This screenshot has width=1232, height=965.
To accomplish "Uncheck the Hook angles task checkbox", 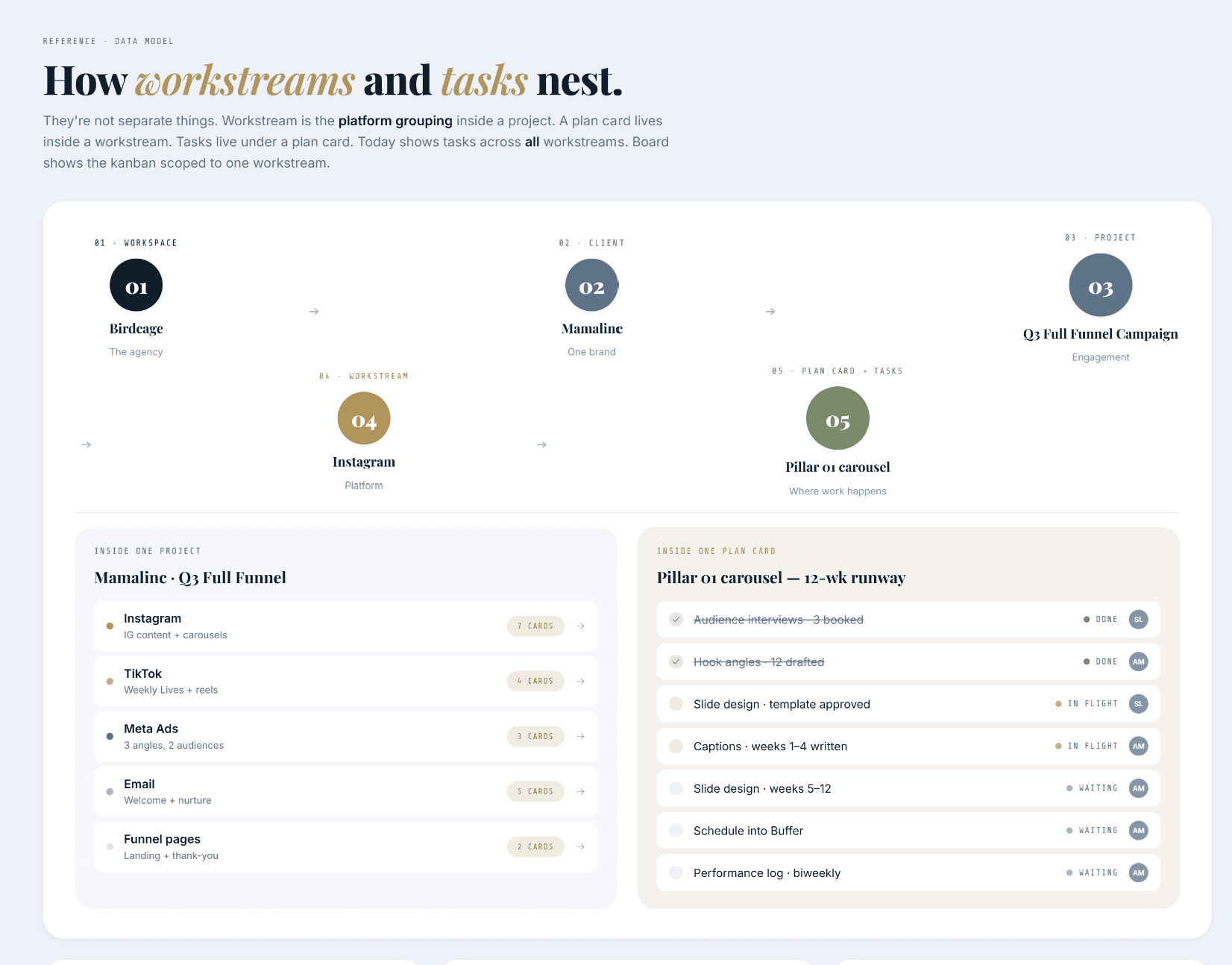I will 676,661.
